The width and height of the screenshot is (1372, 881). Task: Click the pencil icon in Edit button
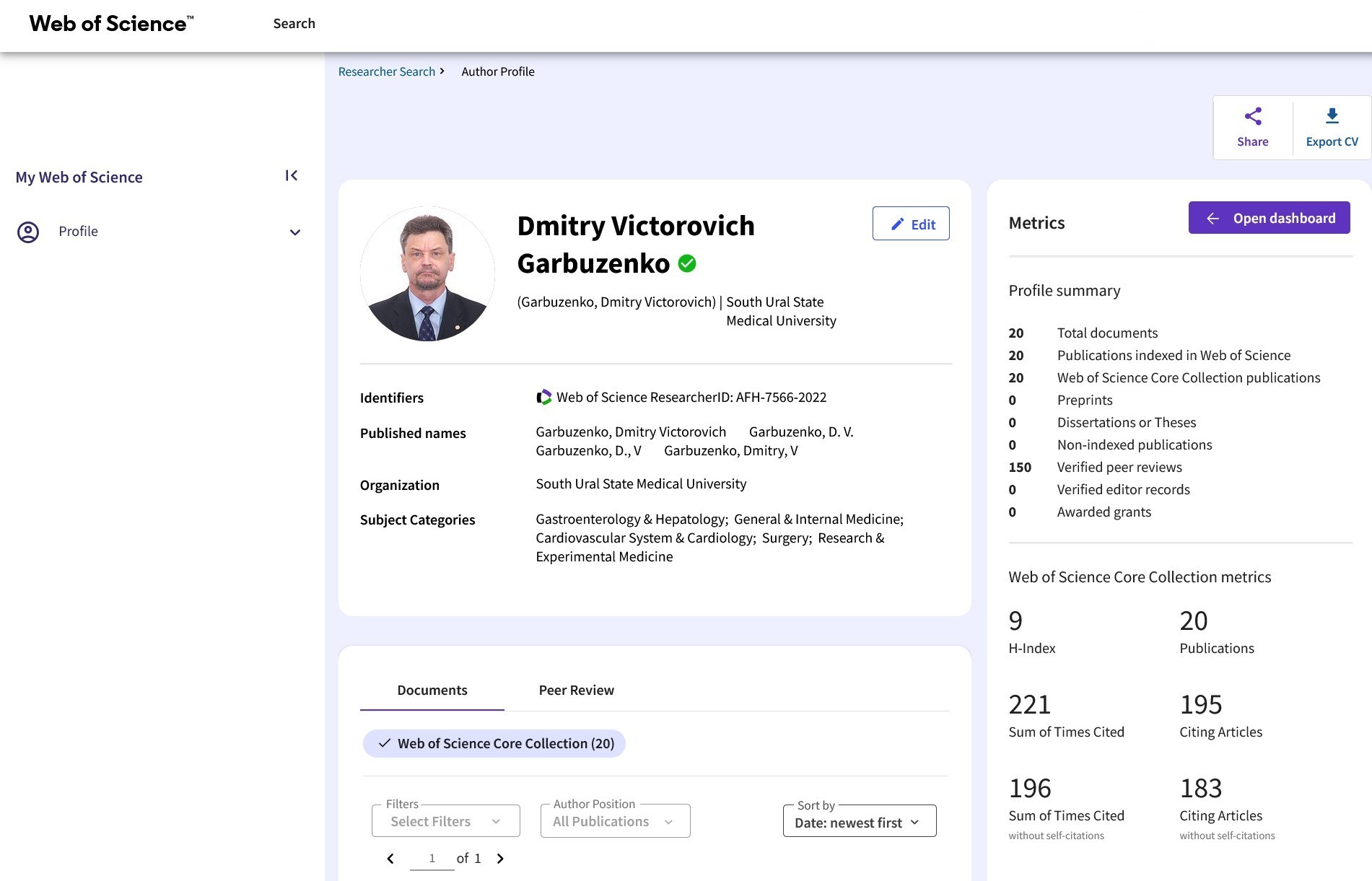coord(897,224)
